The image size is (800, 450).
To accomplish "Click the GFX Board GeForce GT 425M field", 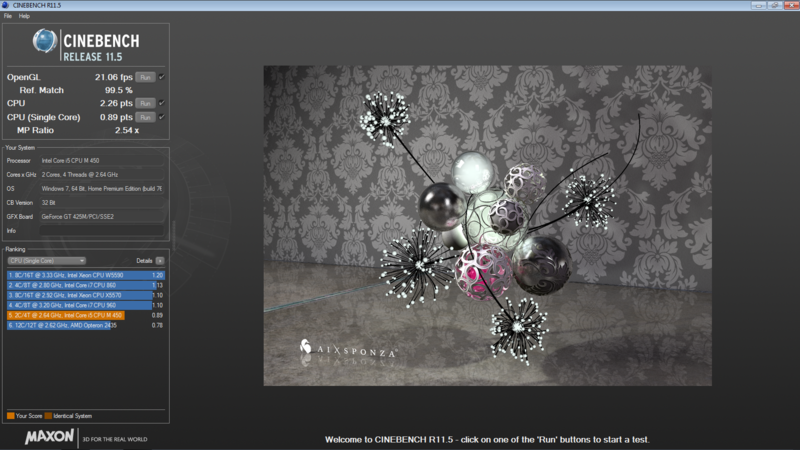I will click(x=102, y=216).
